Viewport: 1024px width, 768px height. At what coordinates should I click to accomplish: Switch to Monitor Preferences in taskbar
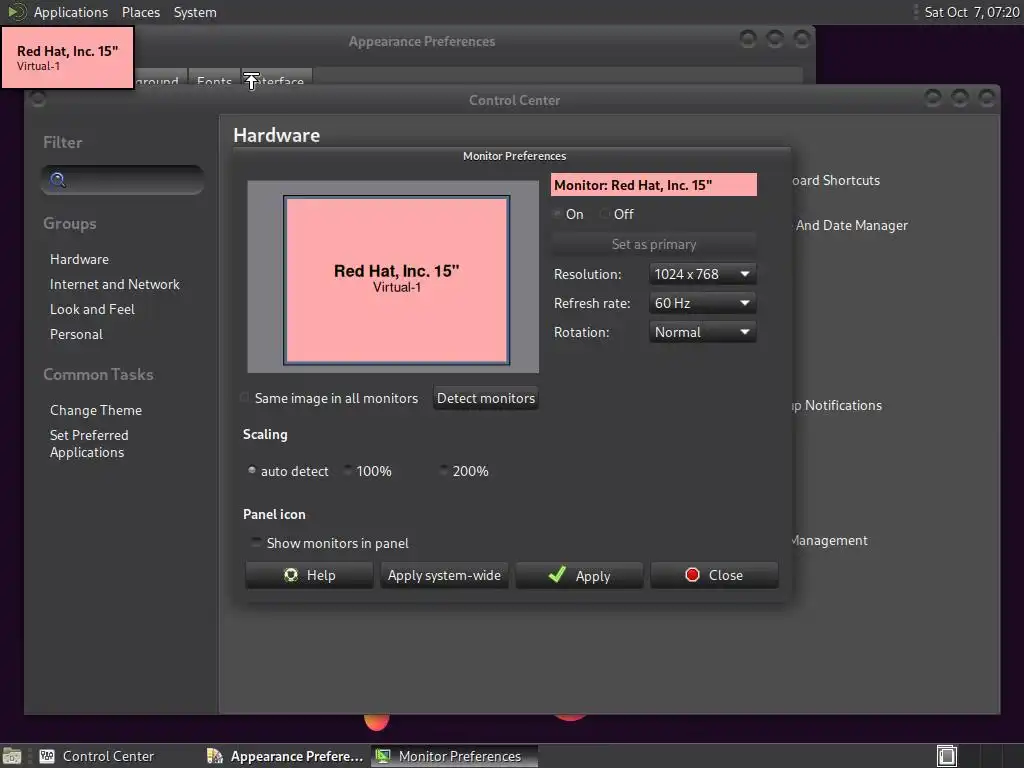[x=455, y=756]
